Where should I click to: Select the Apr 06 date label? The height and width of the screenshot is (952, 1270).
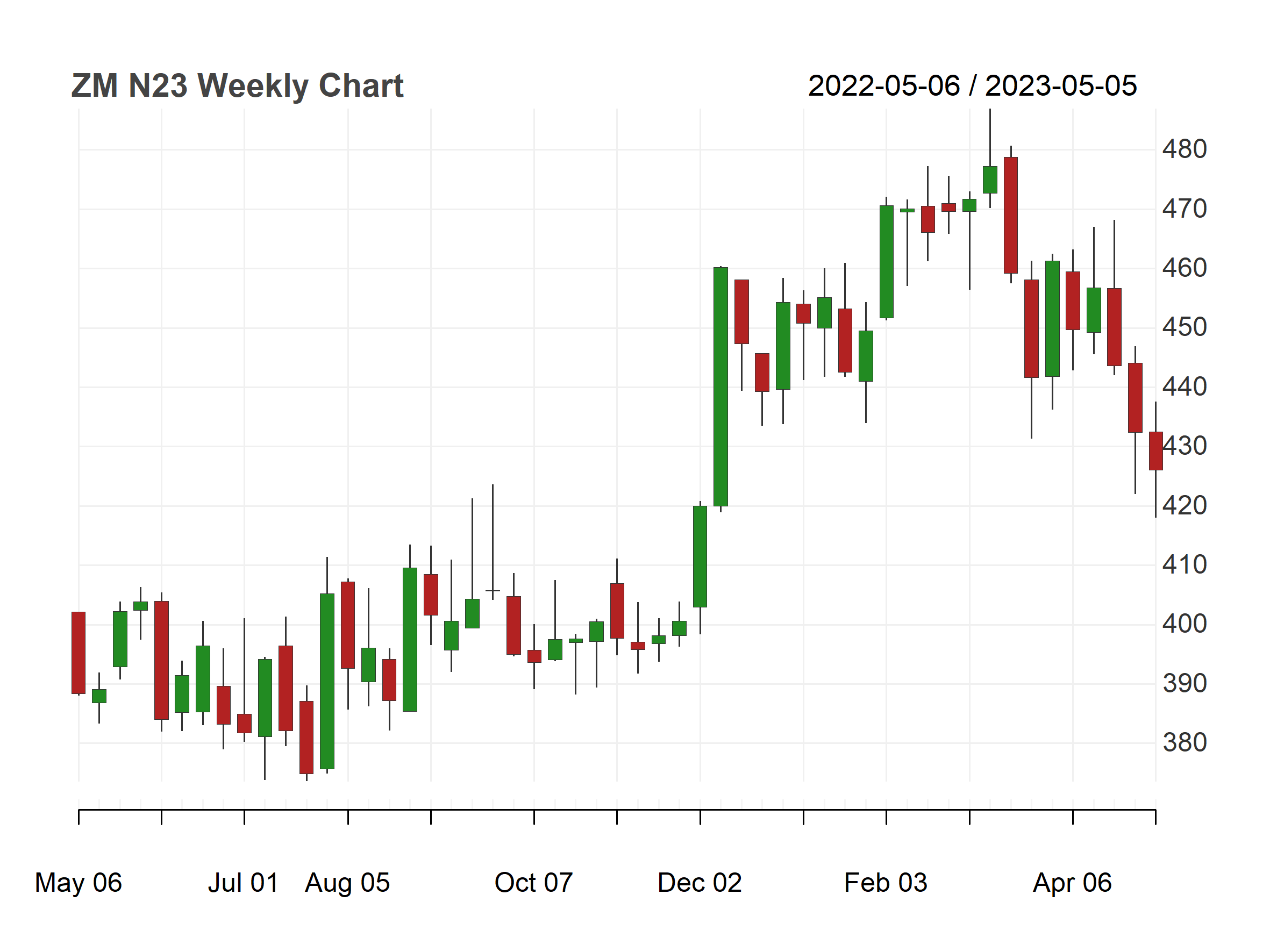(x=1073, y=883)
